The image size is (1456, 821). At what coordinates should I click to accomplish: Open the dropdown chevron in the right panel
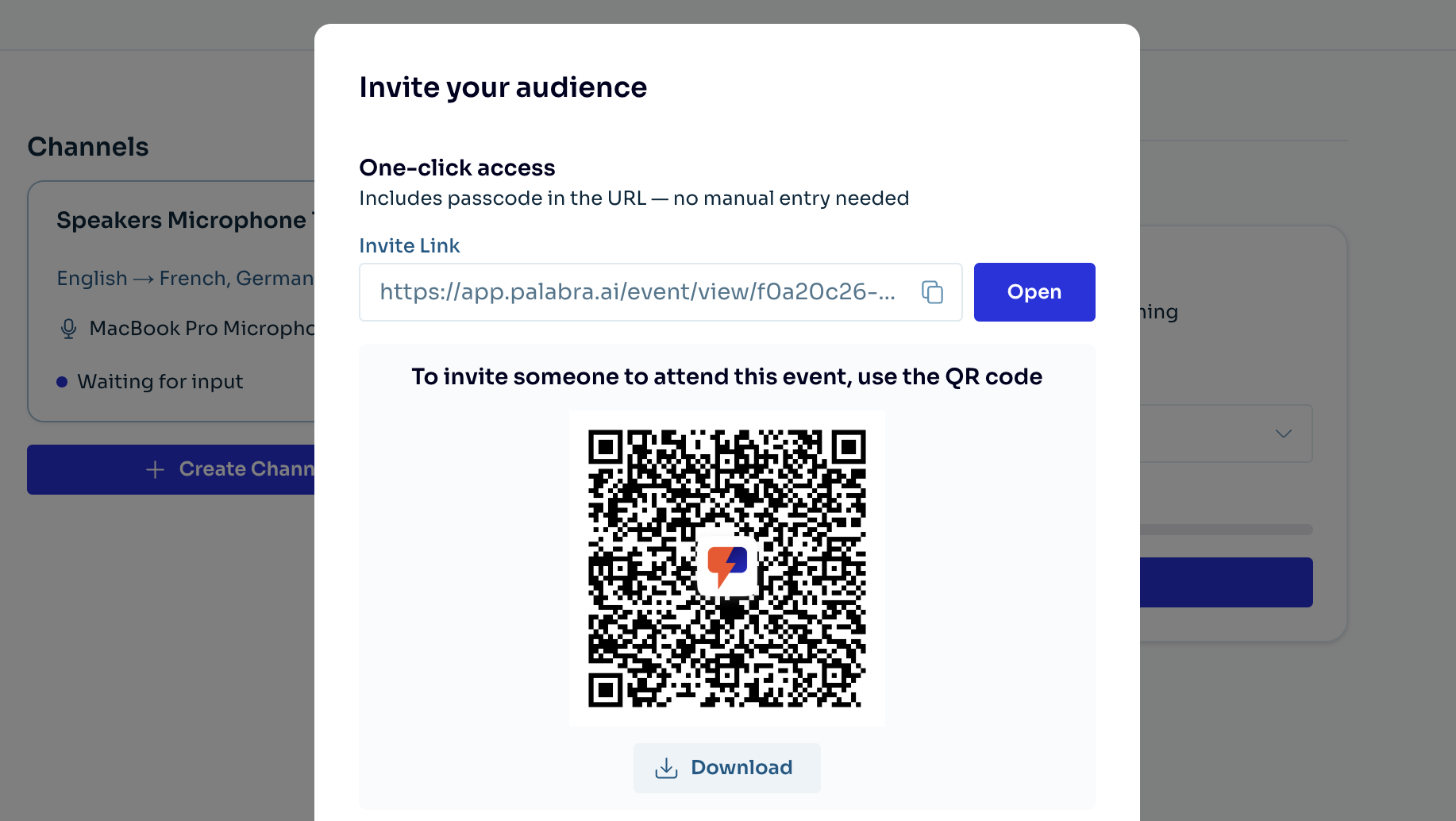tap(1284, 434)
